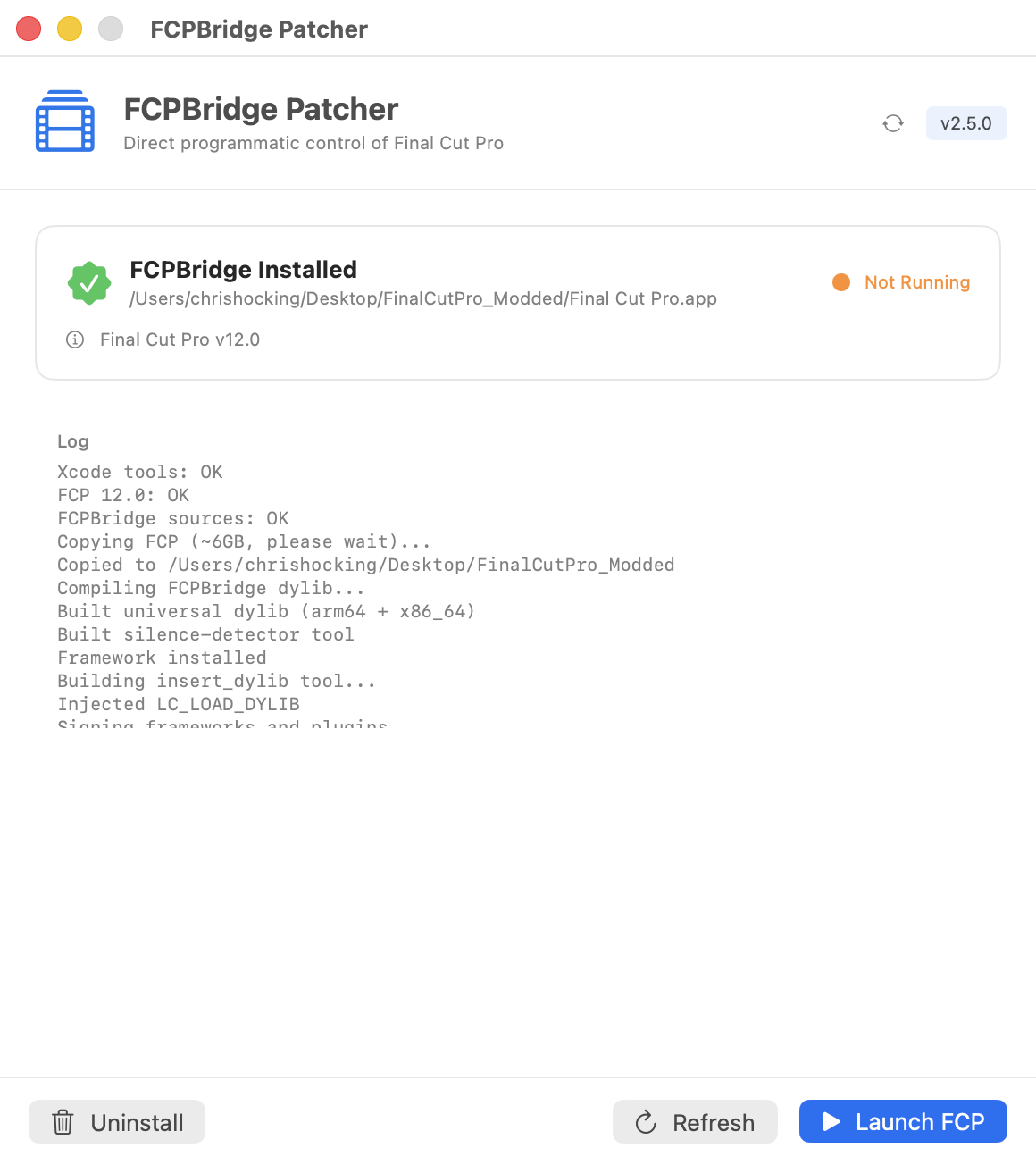Image resolution: width=1036 pixels, height=1165 pixels.
Task: Click the Injected LC_LOAD_DYLIB log line
Action: coord(179,704)
